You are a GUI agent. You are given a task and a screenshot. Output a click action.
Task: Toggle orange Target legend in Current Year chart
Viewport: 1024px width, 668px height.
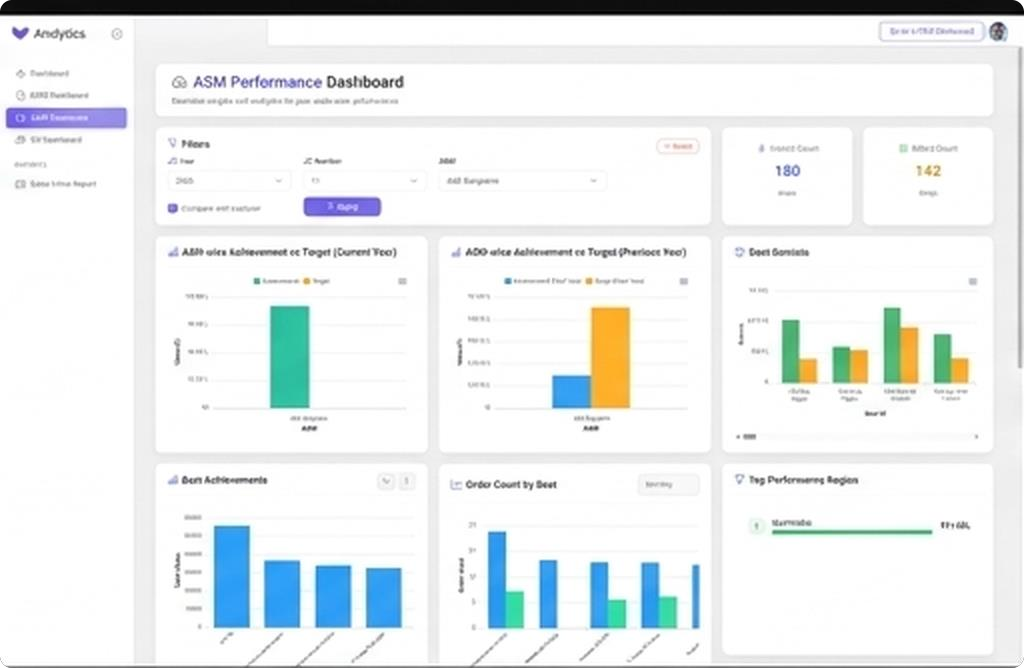(317, 281)
